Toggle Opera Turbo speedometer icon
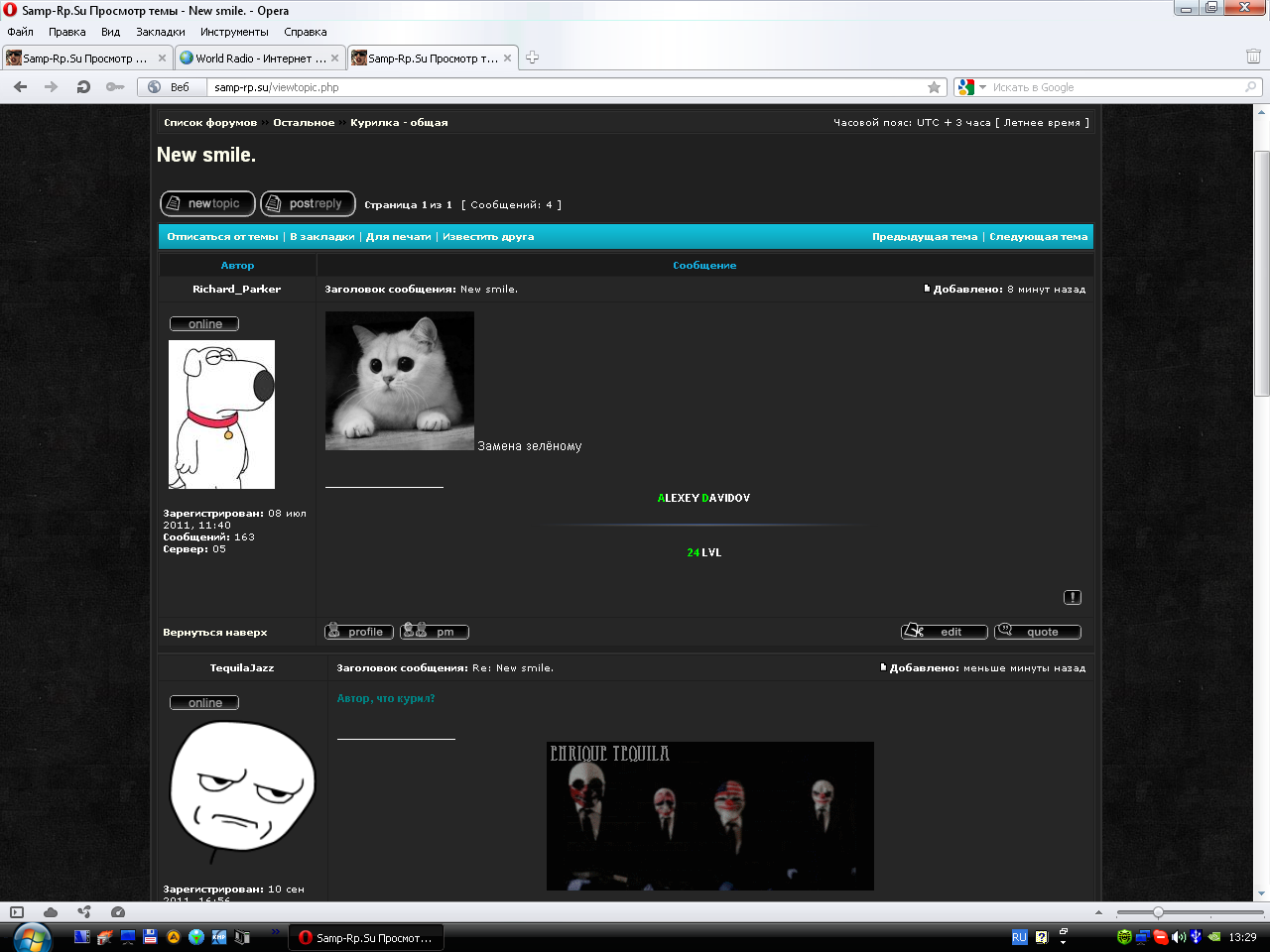1270x952 pixels. [x=118, y=912]
